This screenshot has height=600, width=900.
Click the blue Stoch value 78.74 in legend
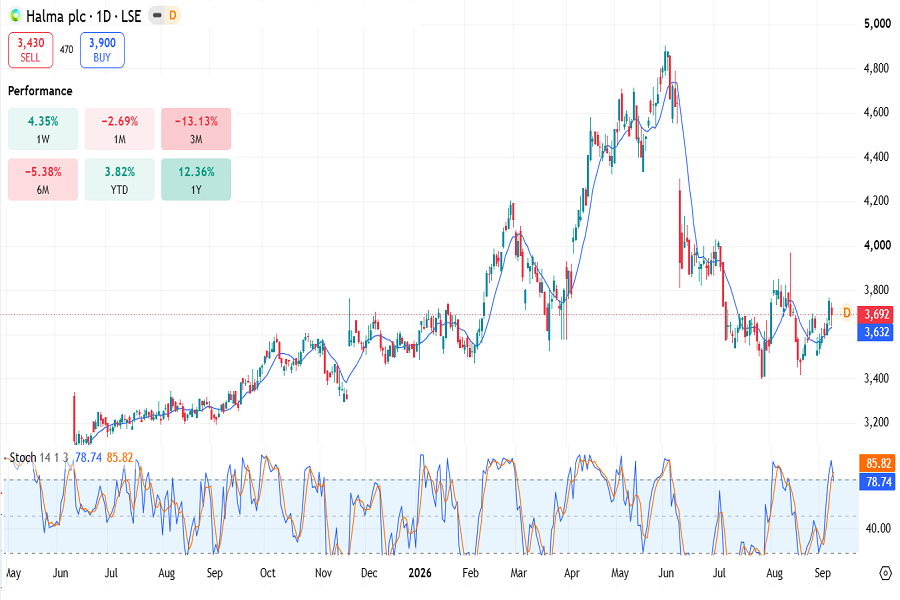click(88, 458)
